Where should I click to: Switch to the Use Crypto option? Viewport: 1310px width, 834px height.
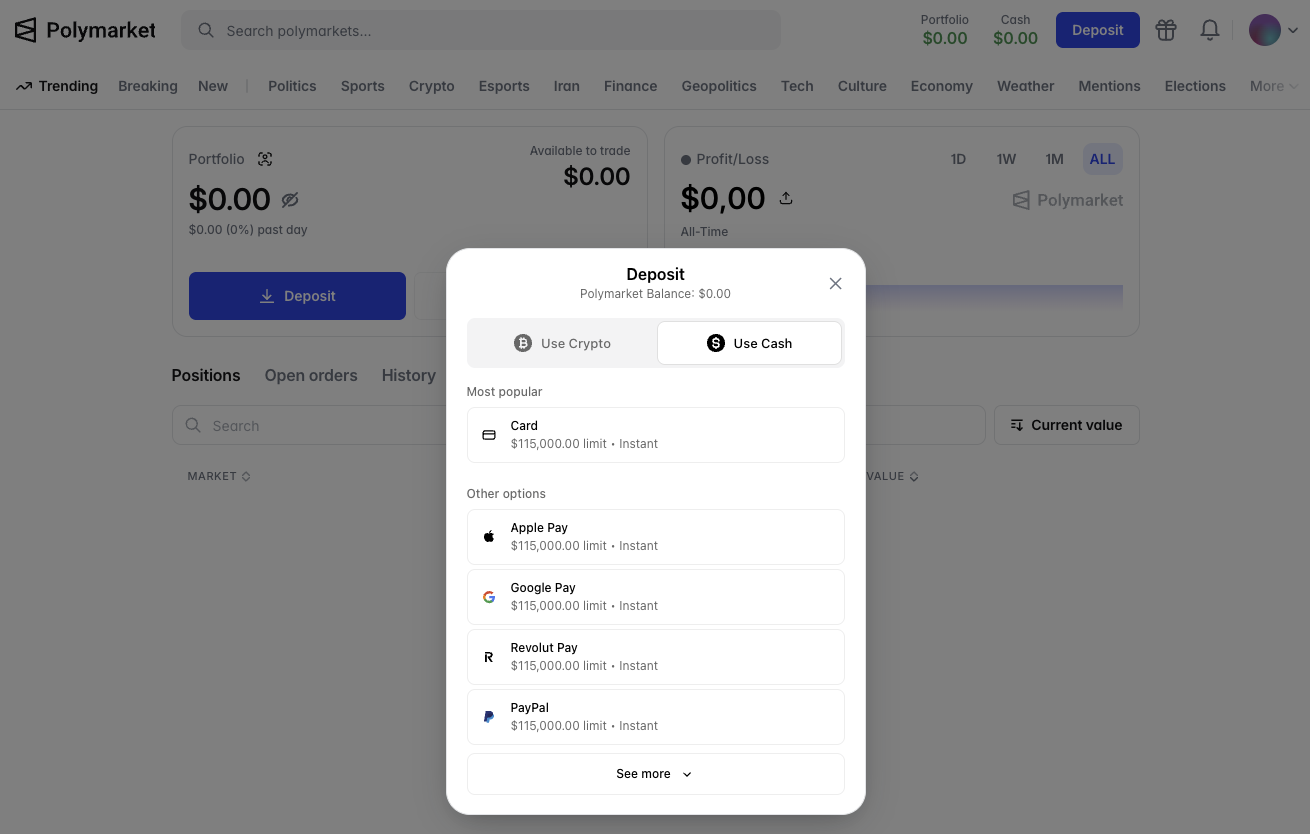pyautogui.click(x=561, y=342)
